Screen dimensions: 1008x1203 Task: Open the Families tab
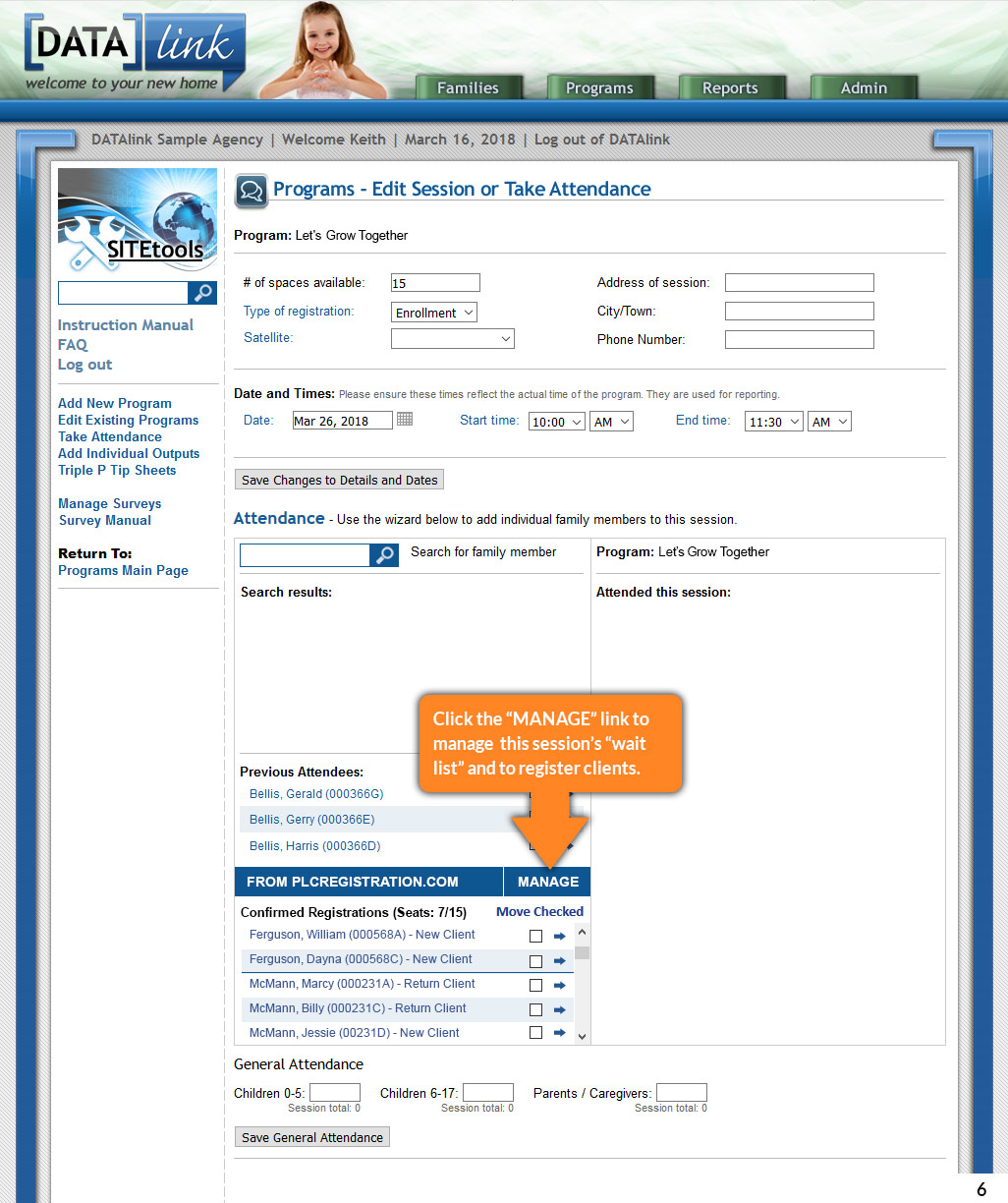coord(468,88)
